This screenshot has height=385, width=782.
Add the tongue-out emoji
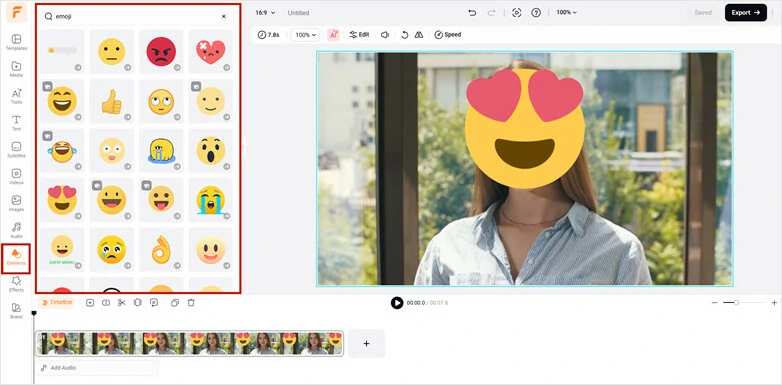161,200
